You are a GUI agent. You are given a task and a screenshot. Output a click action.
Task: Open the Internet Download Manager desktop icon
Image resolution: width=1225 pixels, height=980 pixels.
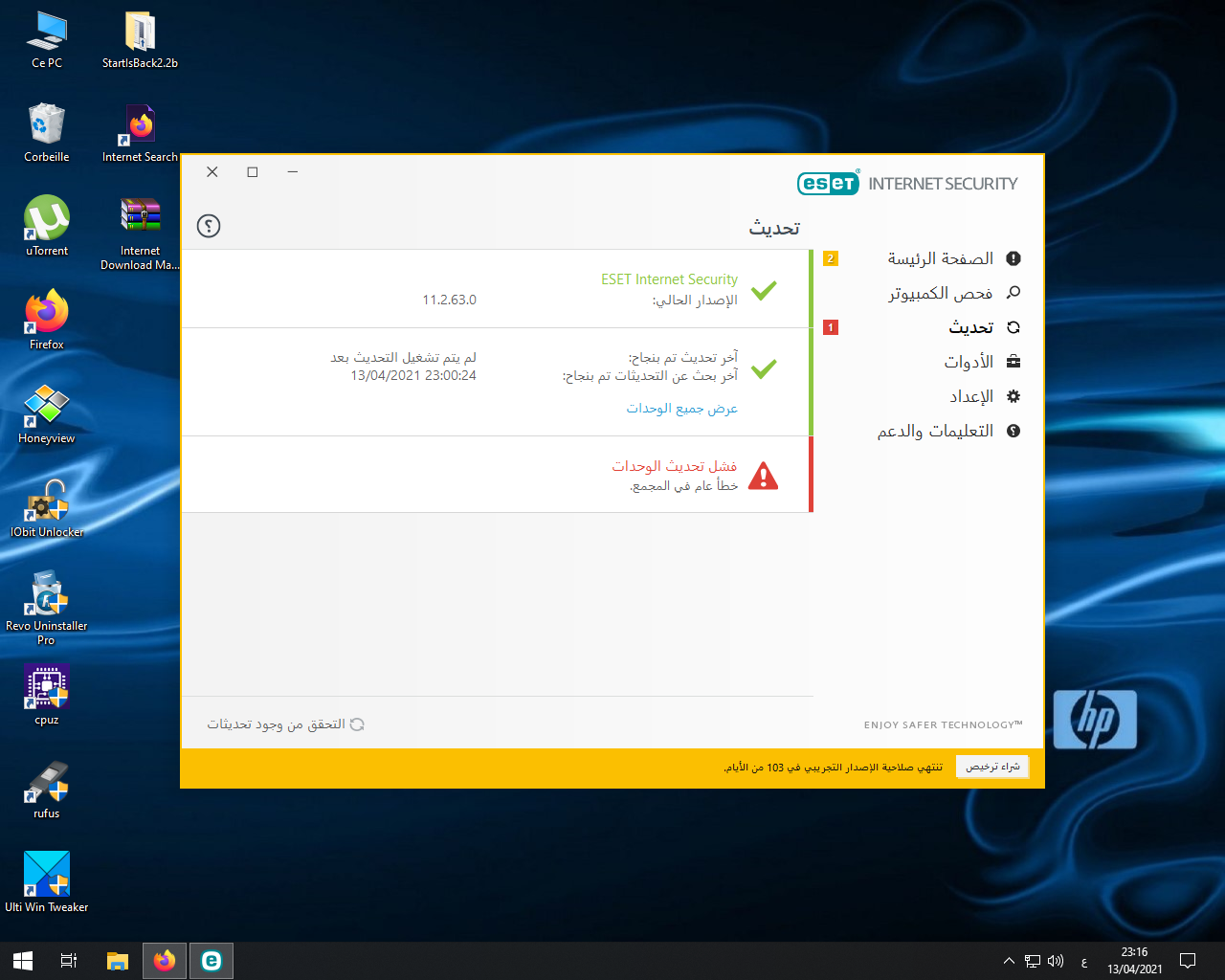tap(140, 234)
